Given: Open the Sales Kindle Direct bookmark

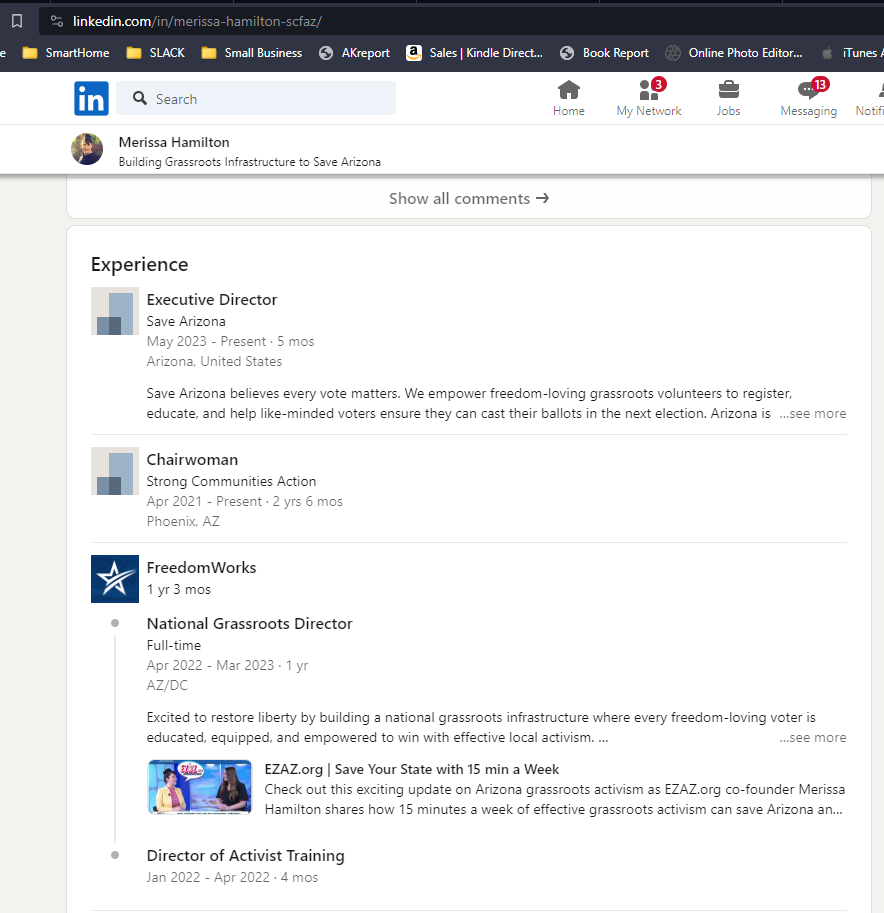Looking at the screenshot, I should [475, 53].
